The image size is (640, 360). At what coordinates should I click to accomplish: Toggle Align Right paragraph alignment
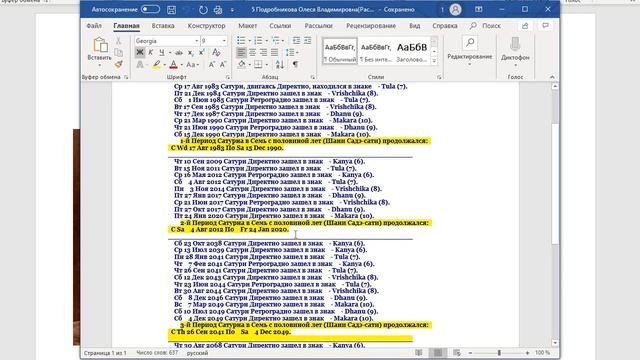pos(263,52)
